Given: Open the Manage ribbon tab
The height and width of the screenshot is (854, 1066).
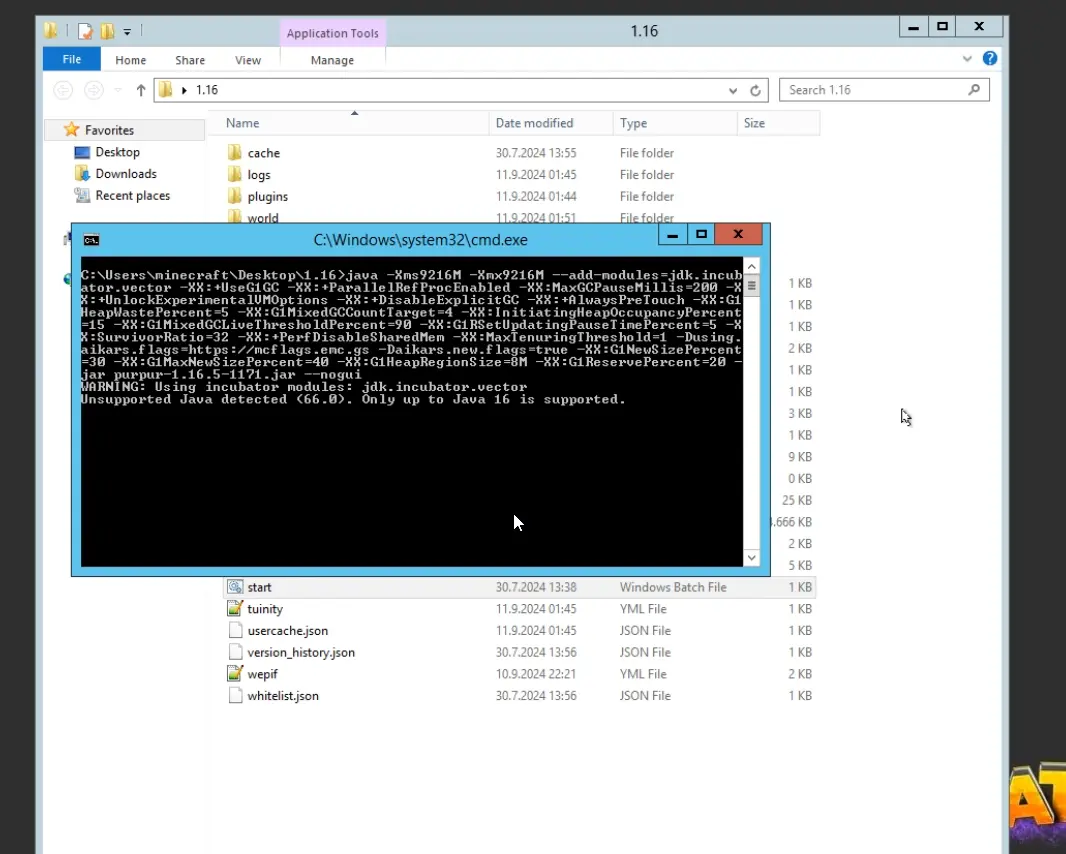Looking at the screenshot, I should (332, 60).
